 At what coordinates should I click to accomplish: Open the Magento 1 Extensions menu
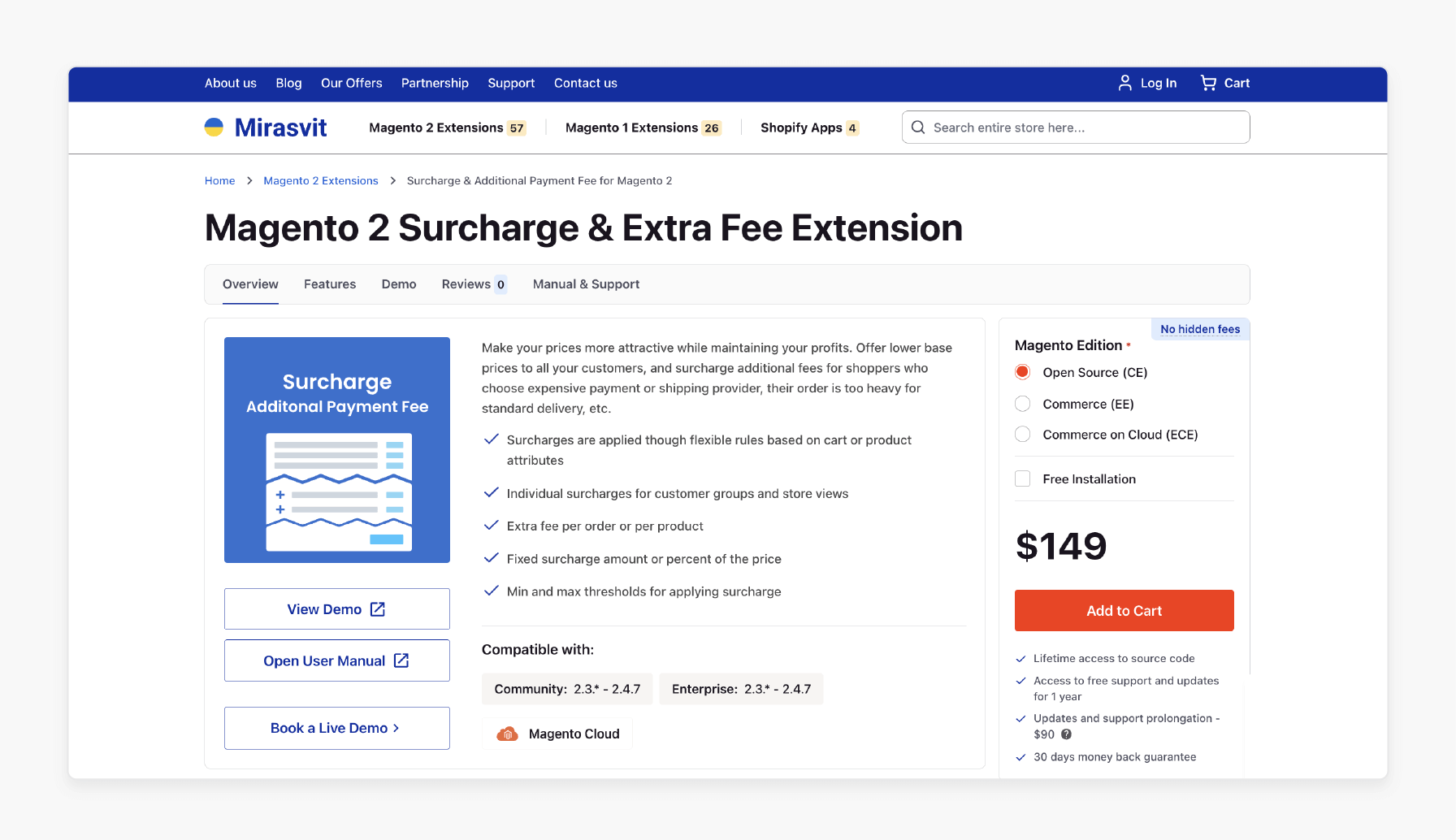point(643,128)
